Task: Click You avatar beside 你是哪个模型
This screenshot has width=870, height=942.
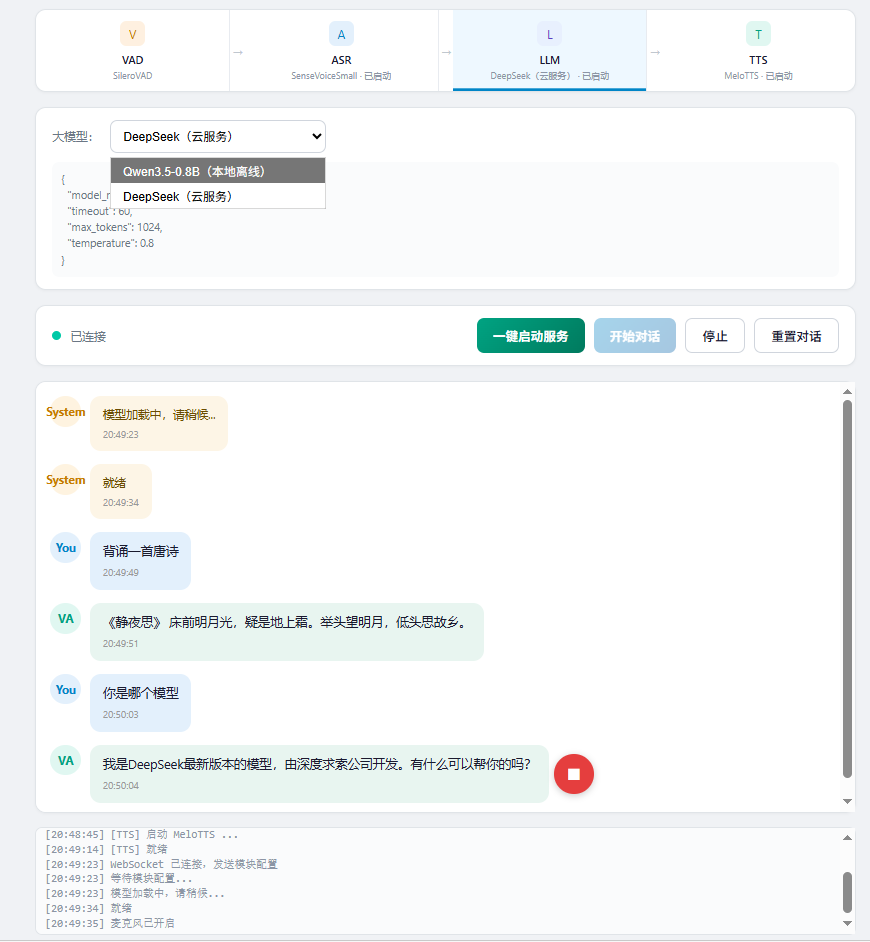Action: point(65,689)
